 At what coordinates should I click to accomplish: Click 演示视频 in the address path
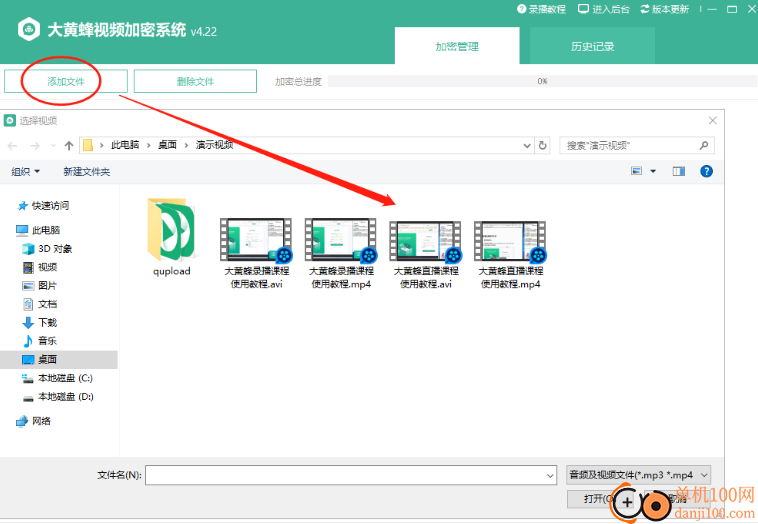tap(215, 145)
